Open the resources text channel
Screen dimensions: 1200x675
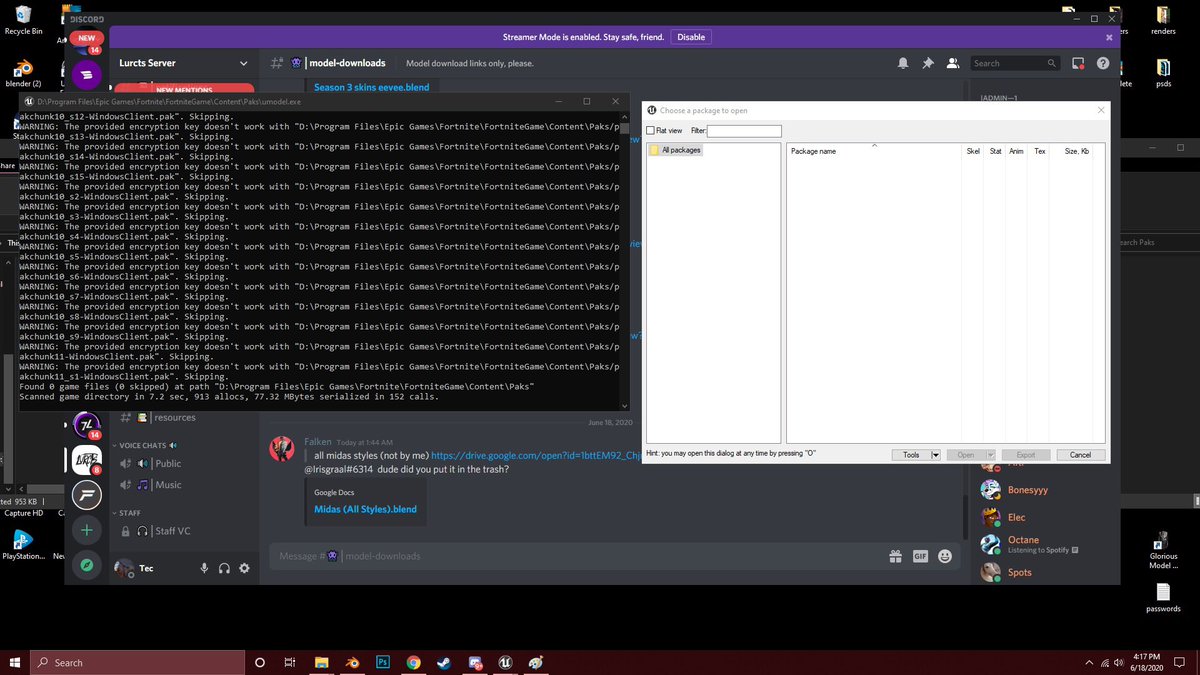175,417
